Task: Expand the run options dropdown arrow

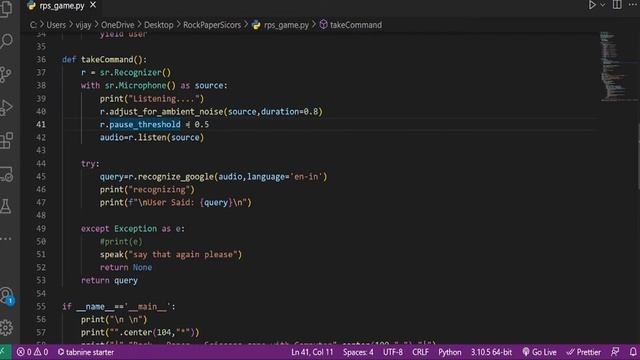Action: (x=602, y=5)
